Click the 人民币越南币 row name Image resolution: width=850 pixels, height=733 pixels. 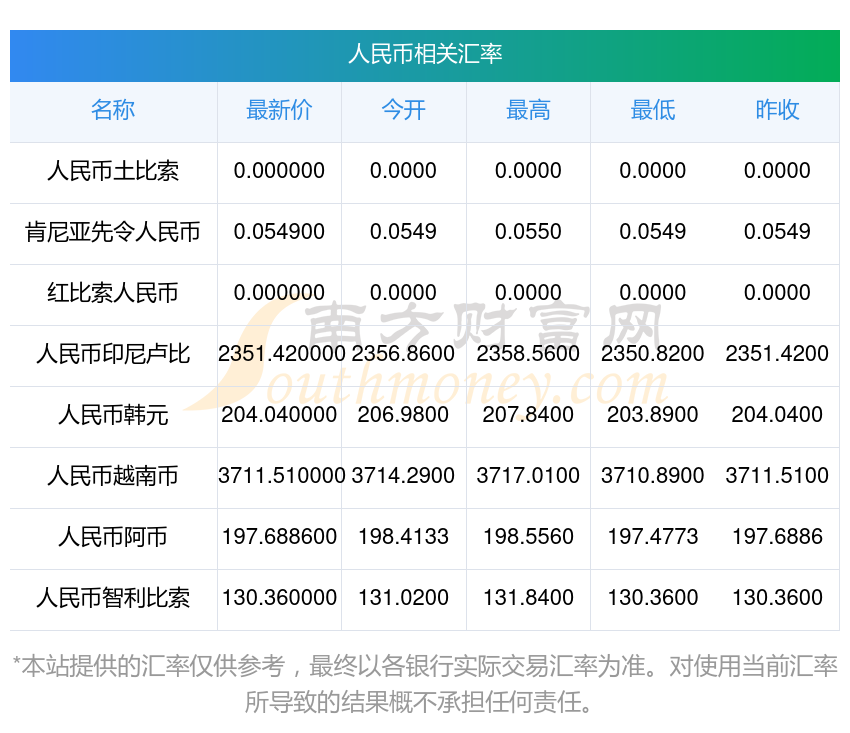(113, 476)
